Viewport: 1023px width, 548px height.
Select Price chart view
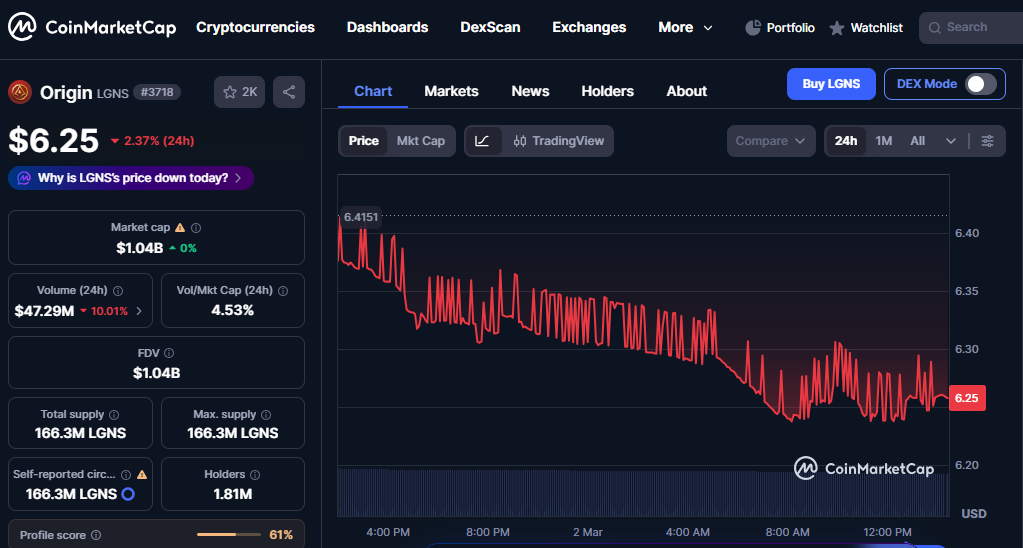(x=363, y=141)
